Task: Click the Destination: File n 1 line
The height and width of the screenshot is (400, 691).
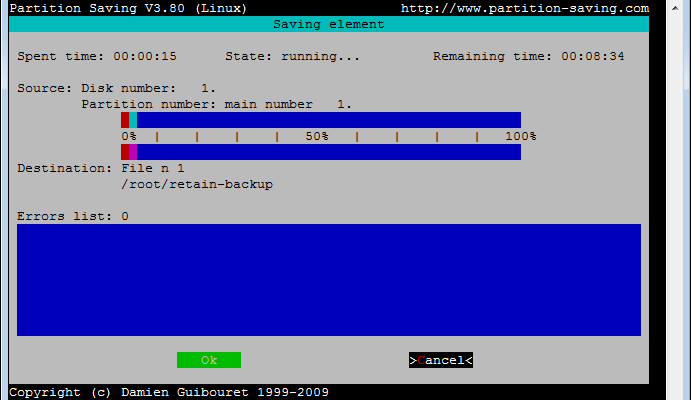Action: pyautogui.click(x=101, y=168)
